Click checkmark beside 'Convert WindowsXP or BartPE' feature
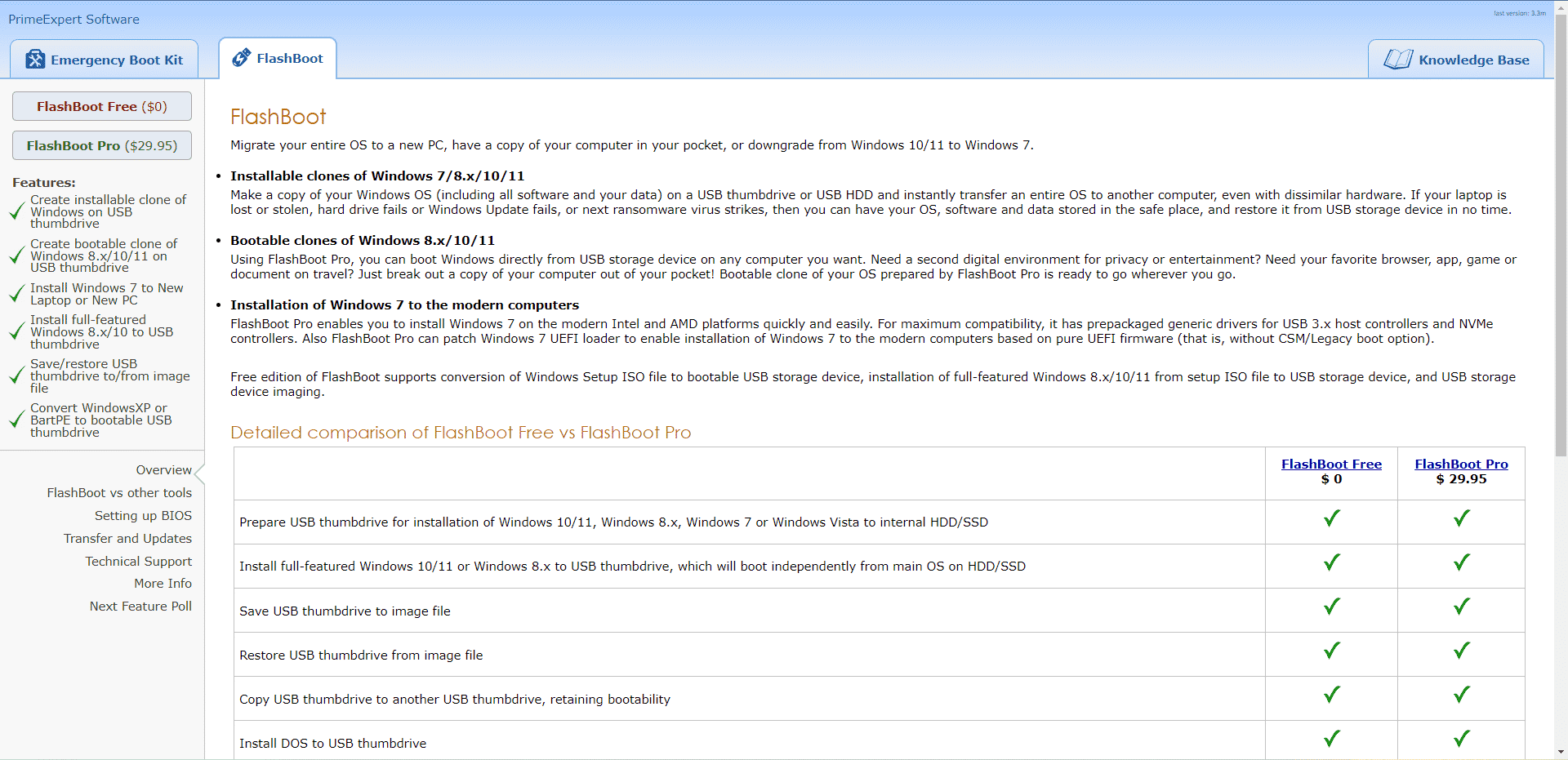 pos(16,420)
